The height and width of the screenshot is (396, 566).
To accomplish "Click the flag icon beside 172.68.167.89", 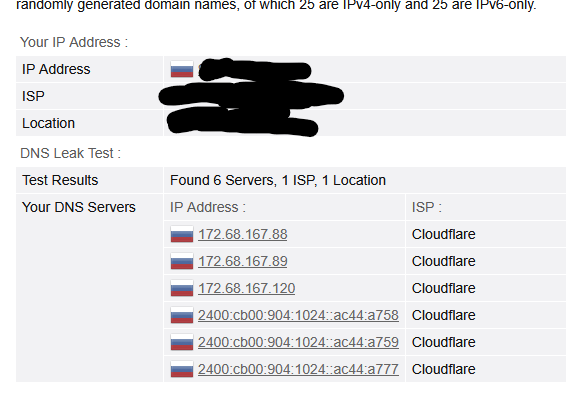I will pos(182,261).
